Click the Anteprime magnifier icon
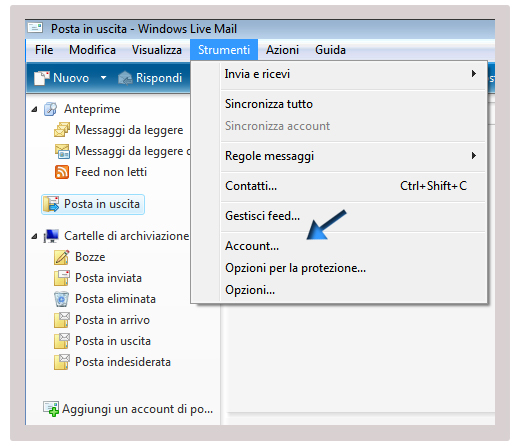520x446 pixels. pyautogui.click(x=50, y=109)
